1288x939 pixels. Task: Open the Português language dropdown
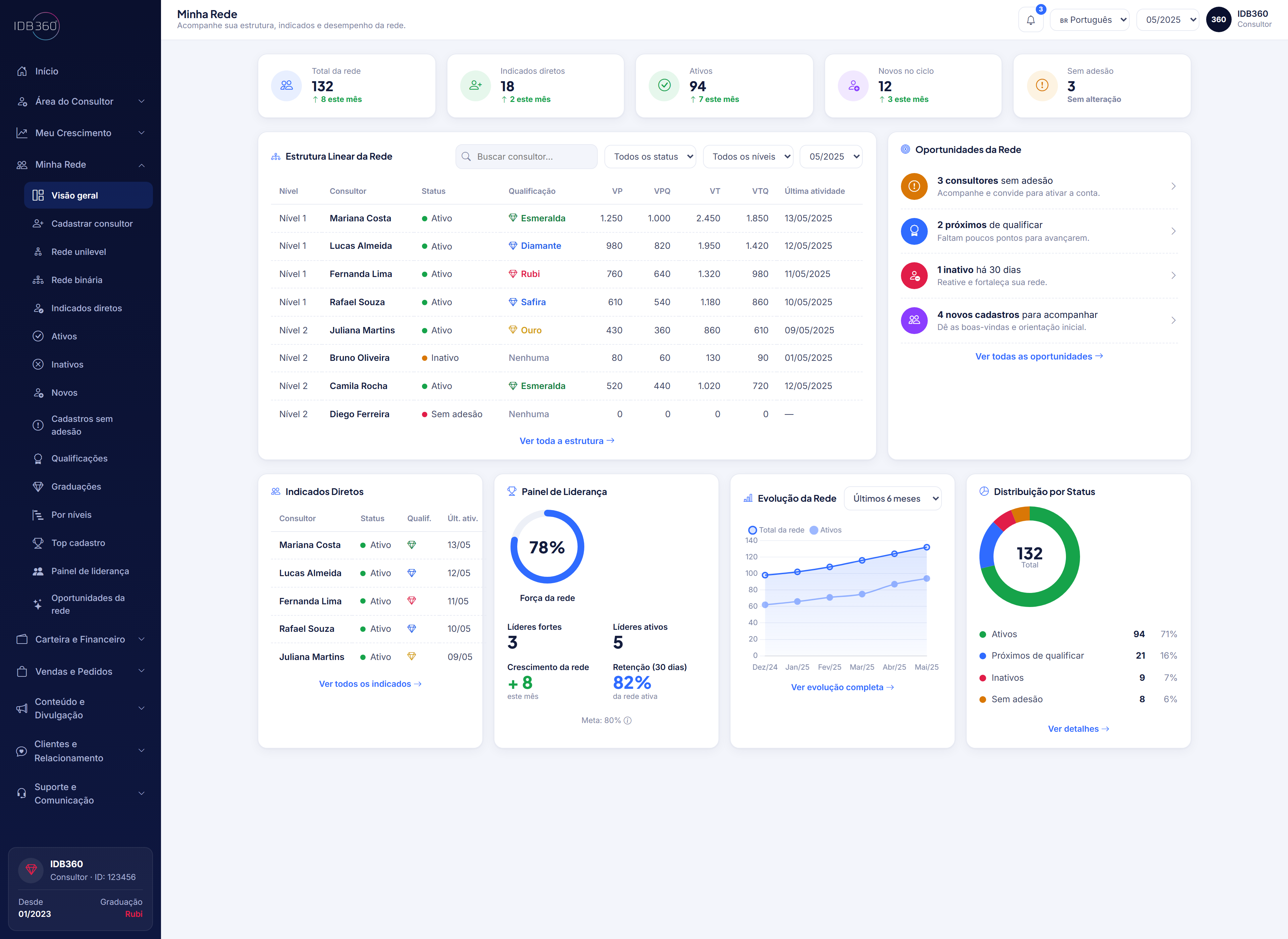click(x=1089, y=20)
